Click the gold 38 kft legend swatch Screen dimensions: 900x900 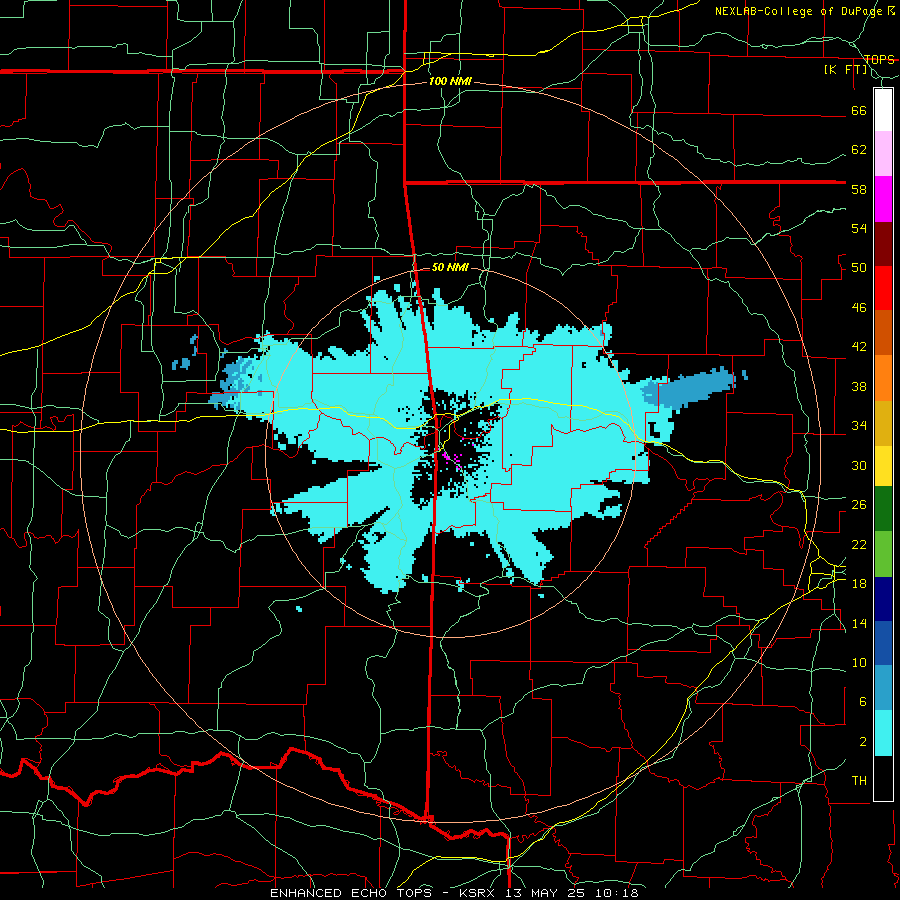click(x=883, y=423)
